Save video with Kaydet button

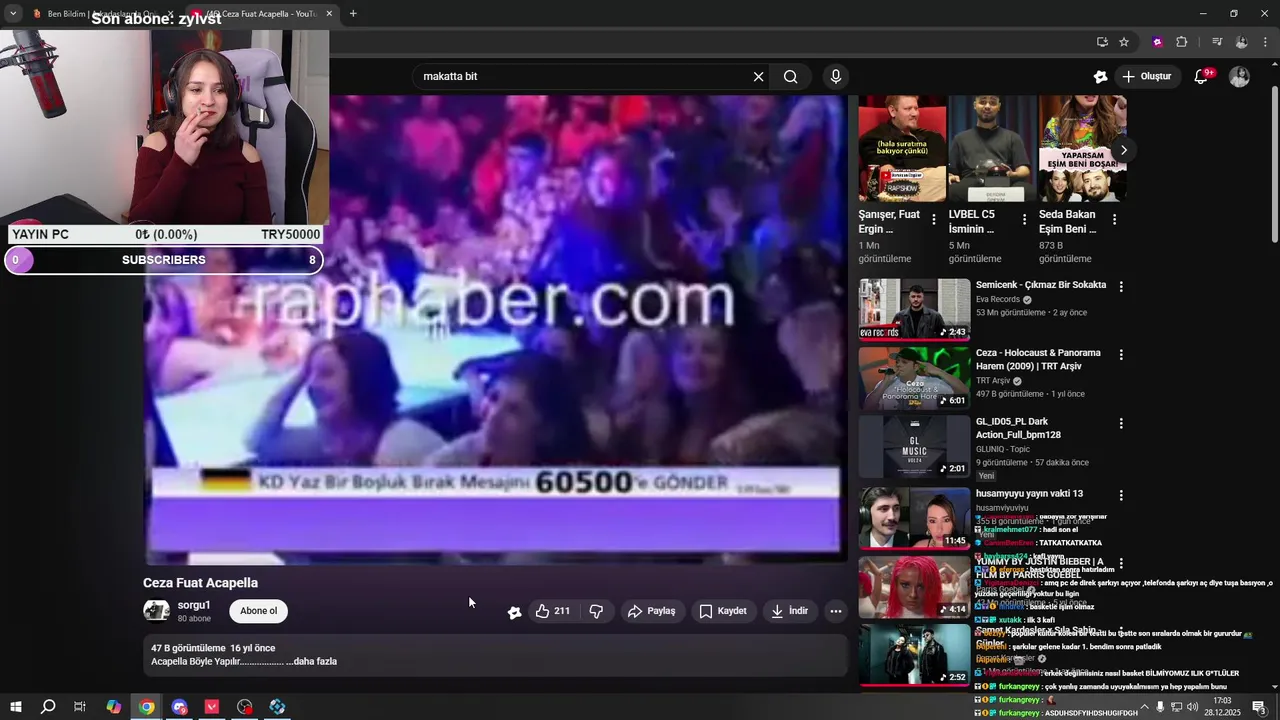tap(723, 611)
